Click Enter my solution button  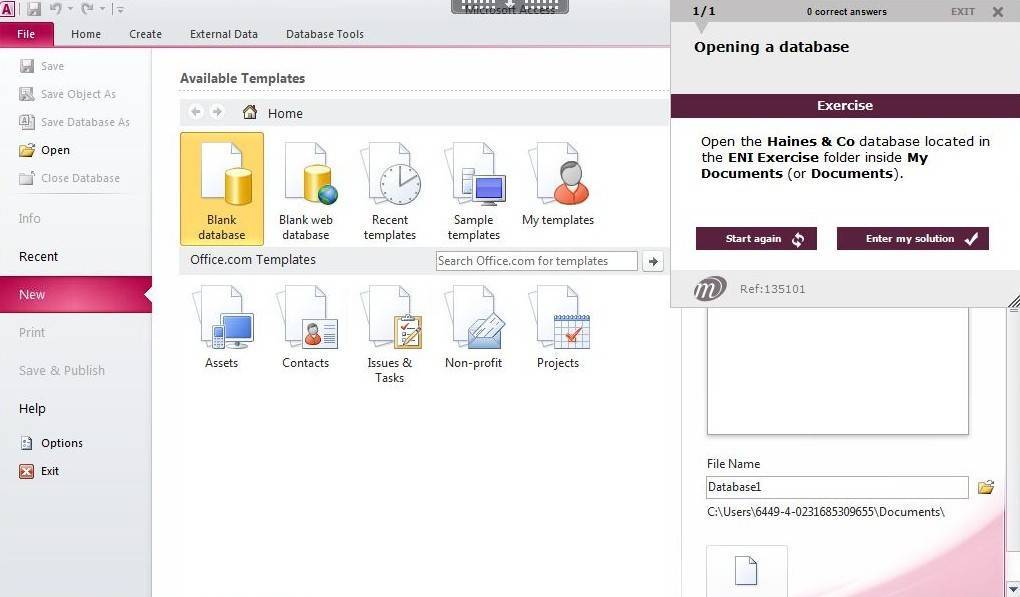click(912, 239)
